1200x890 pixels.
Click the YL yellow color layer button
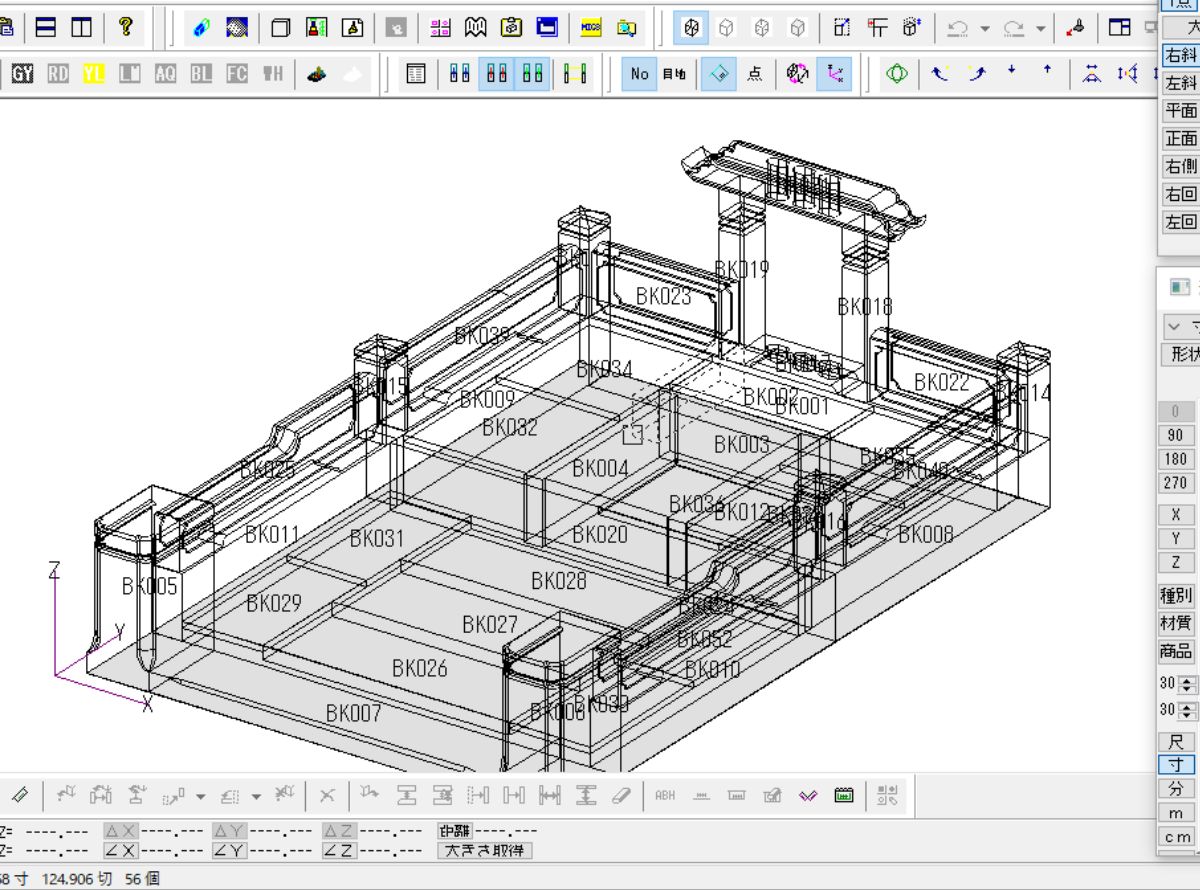[94, 74]
